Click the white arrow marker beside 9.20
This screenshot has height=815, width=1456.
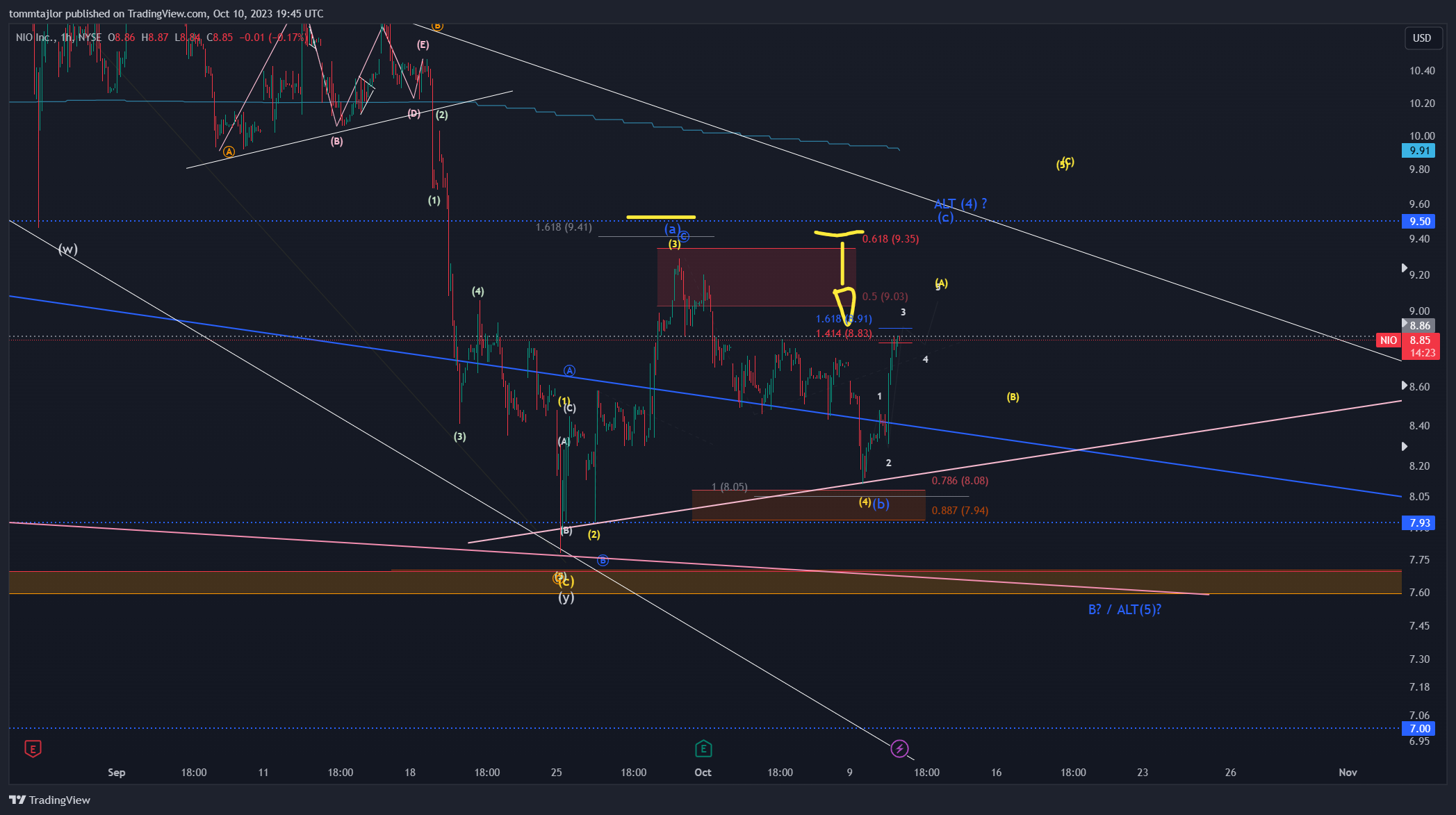point(1404,268)
